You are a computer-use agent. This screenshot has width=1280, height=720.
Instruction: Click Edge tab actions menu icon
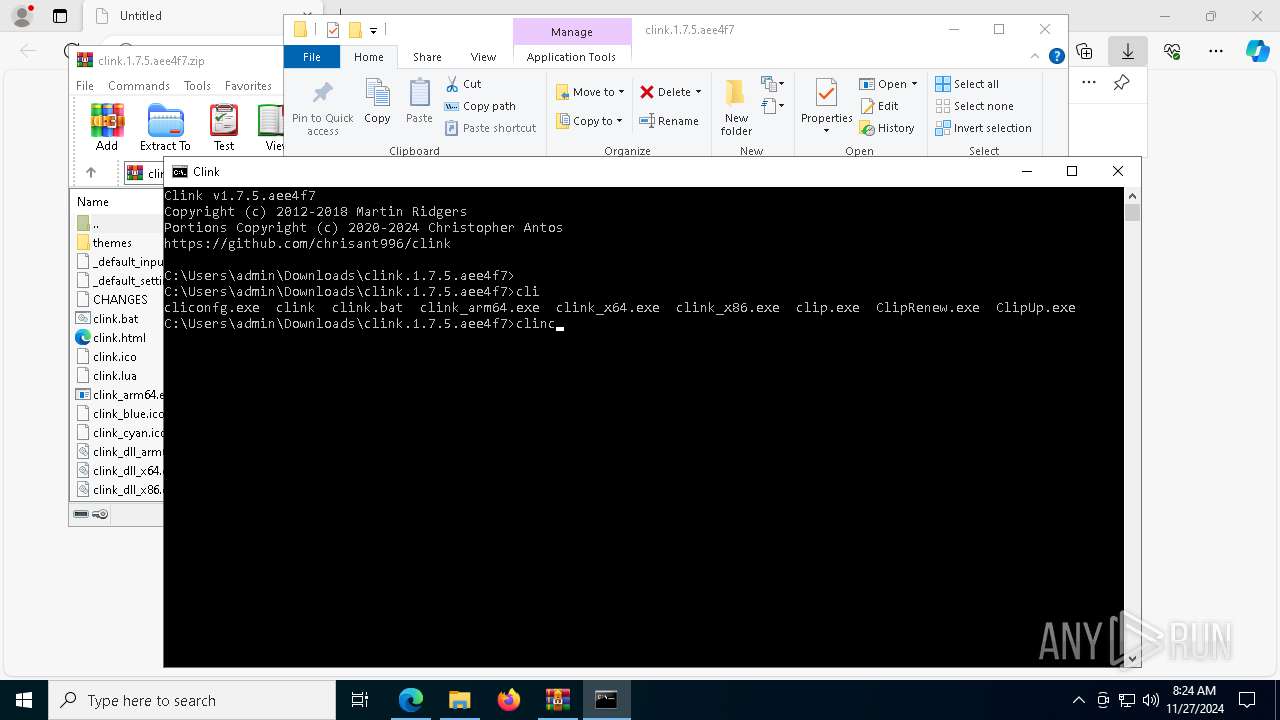[60, 16]
